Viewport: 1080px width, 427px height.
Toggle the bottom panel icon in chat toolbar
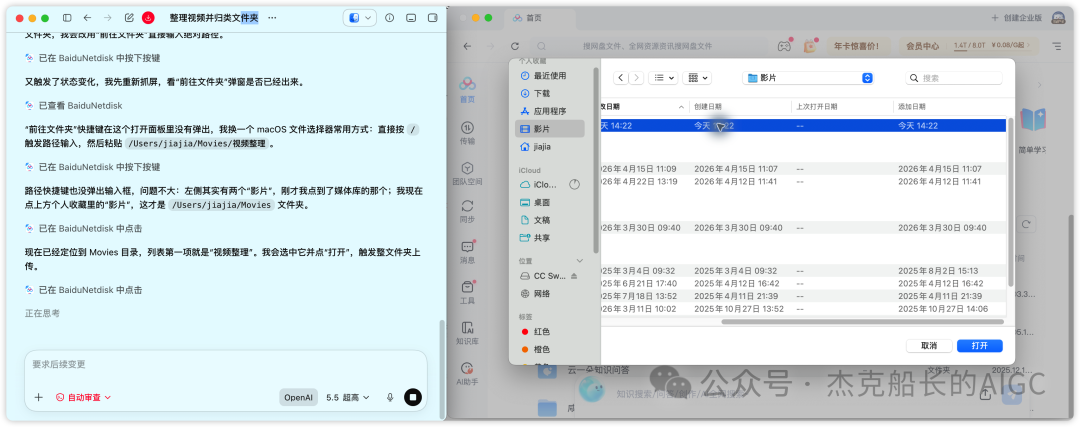click(x=411, y=18)
